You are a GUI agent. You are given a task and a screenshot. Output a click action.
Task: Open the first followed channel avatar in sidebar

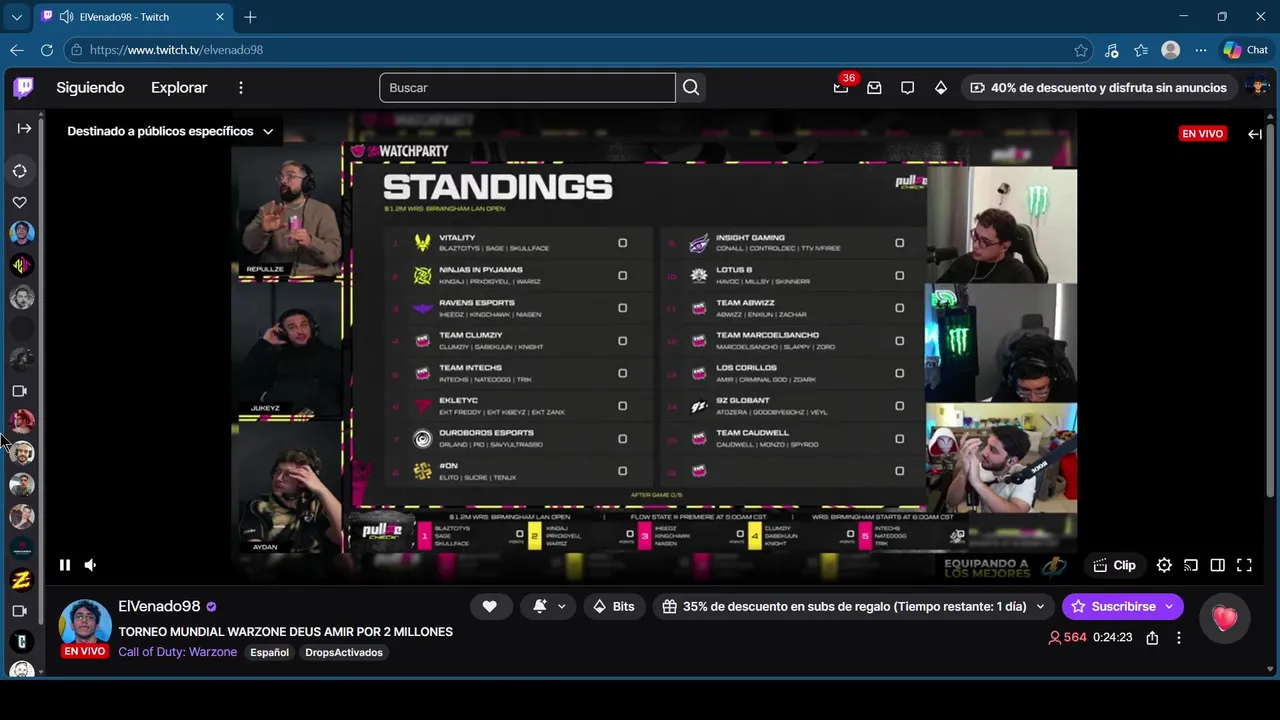click(22, 233)
